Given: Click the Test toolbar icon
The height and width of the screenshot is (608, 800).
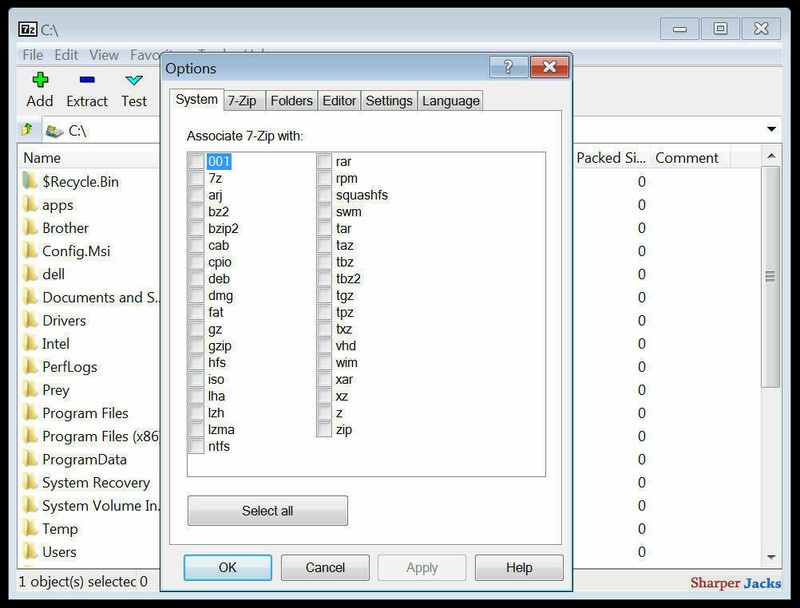Looking at the screenshot, I should click(x=134, y=80).
